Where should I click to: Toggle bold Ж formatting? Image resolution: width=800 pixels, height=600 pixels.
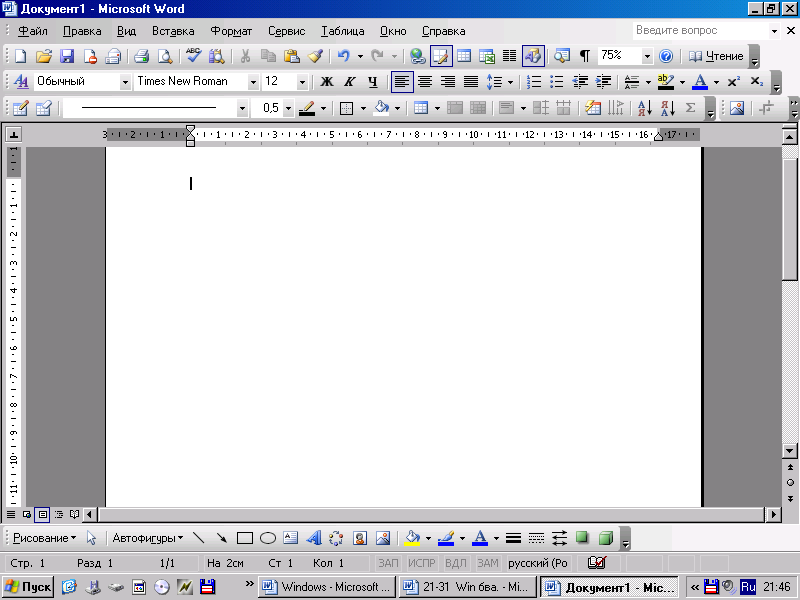click(327, 82)
